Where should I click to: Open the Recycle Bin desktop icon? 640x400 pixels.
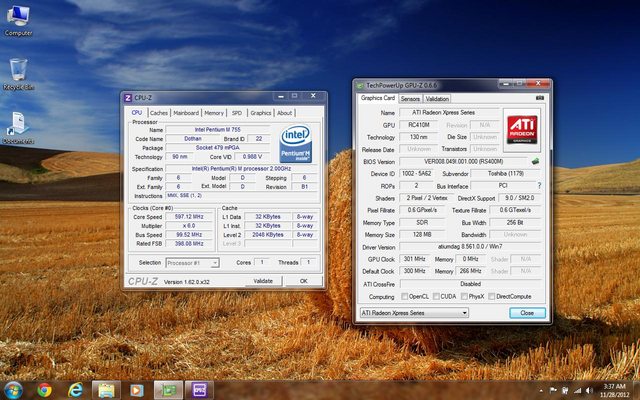pos(18,74)
